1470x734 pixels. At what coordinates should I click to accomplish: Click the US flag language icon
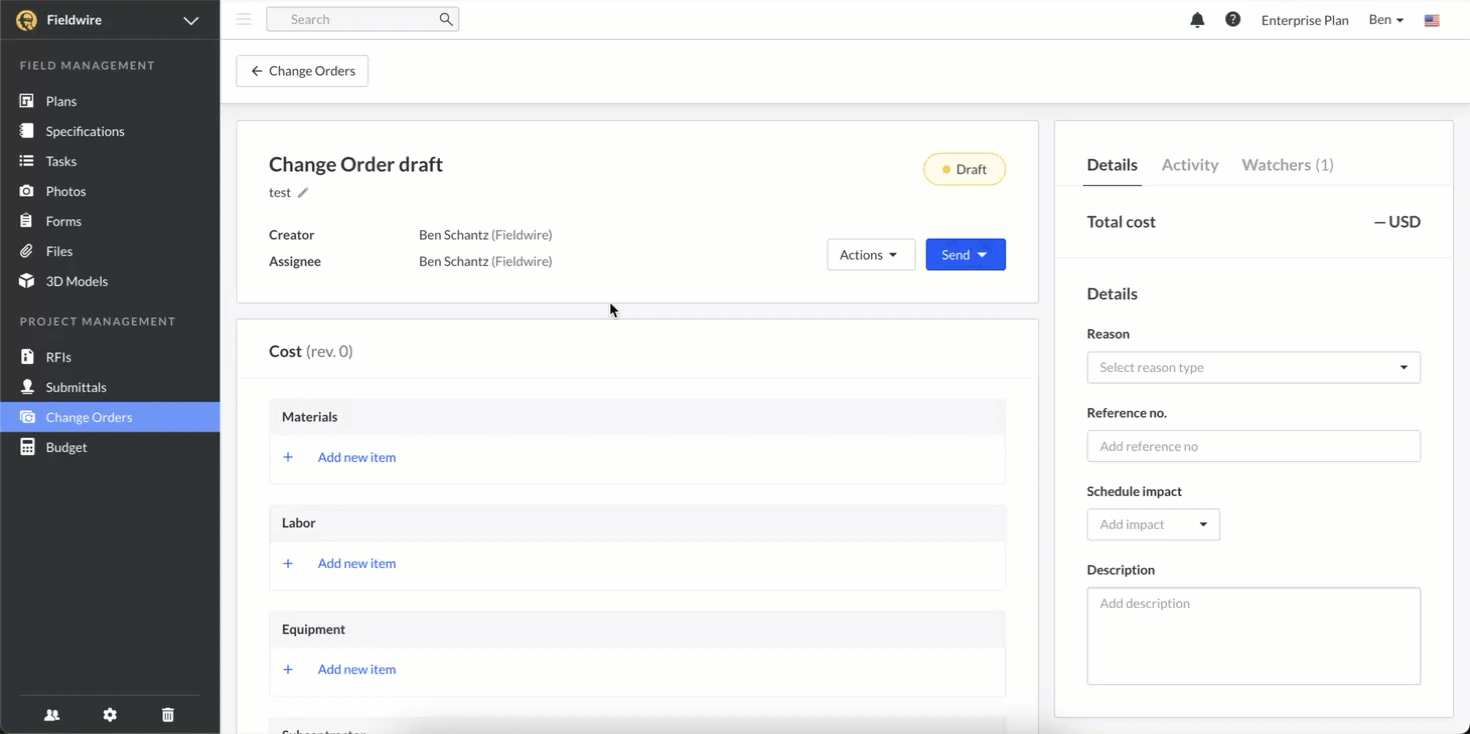1432,20
